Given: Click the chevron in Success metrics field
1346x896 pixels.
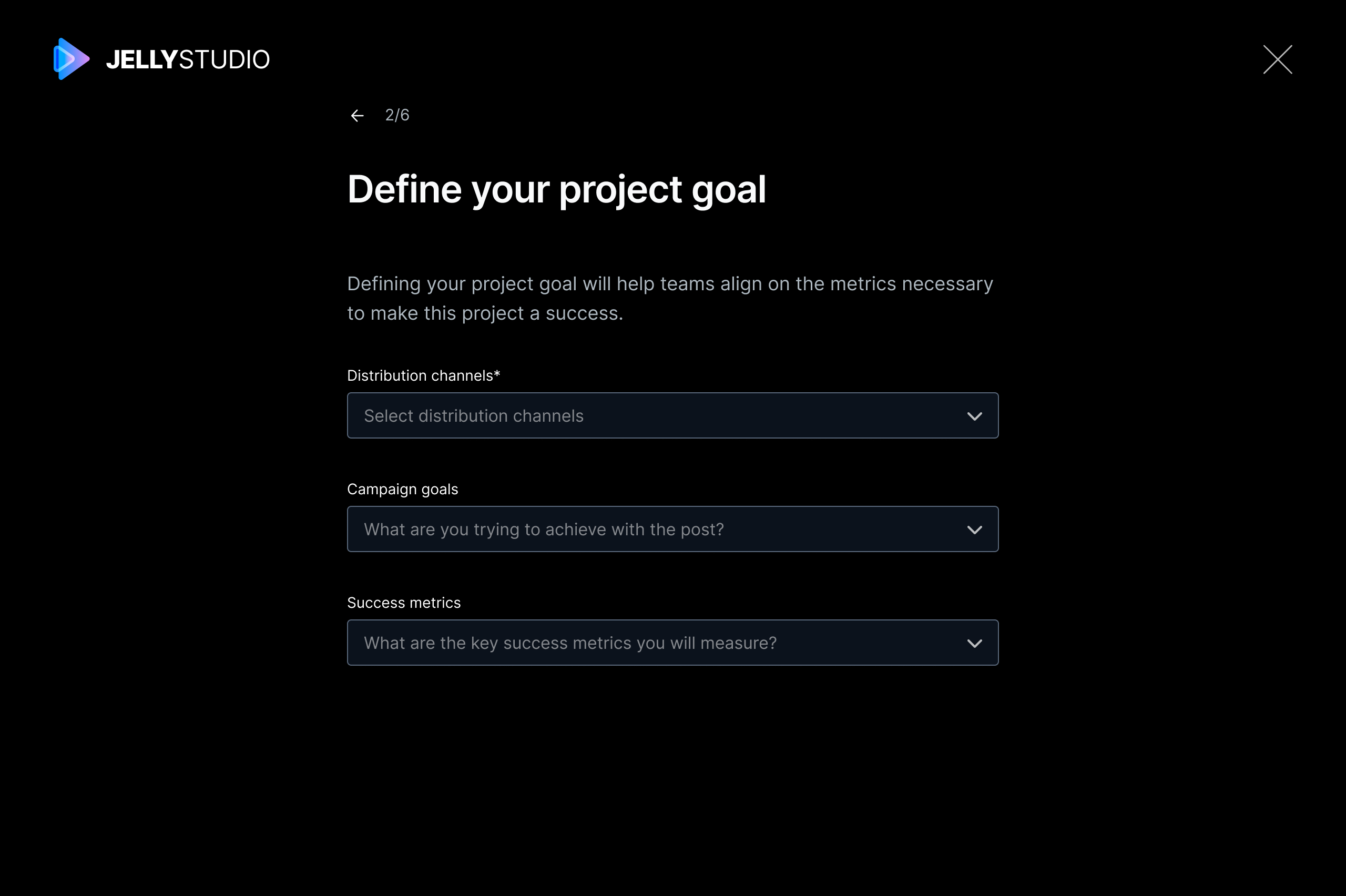Looking at the screenshot, I should pyautogui.click(x=975, y=644).
